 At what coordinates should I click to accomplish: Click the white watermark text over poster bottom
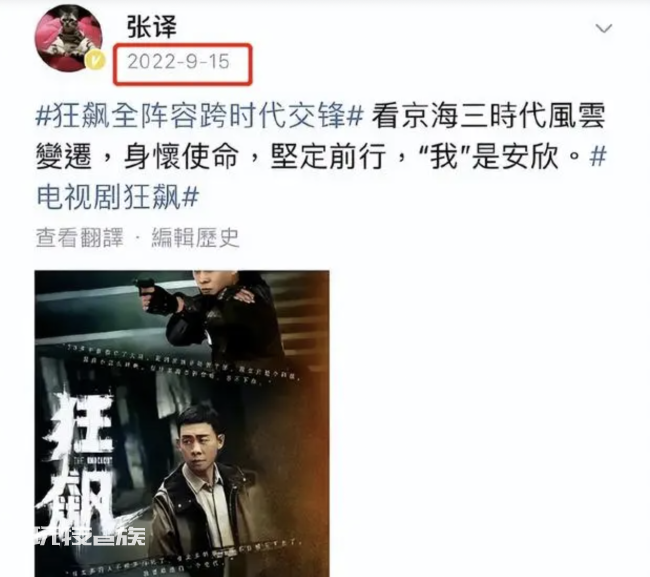point(90,538)
